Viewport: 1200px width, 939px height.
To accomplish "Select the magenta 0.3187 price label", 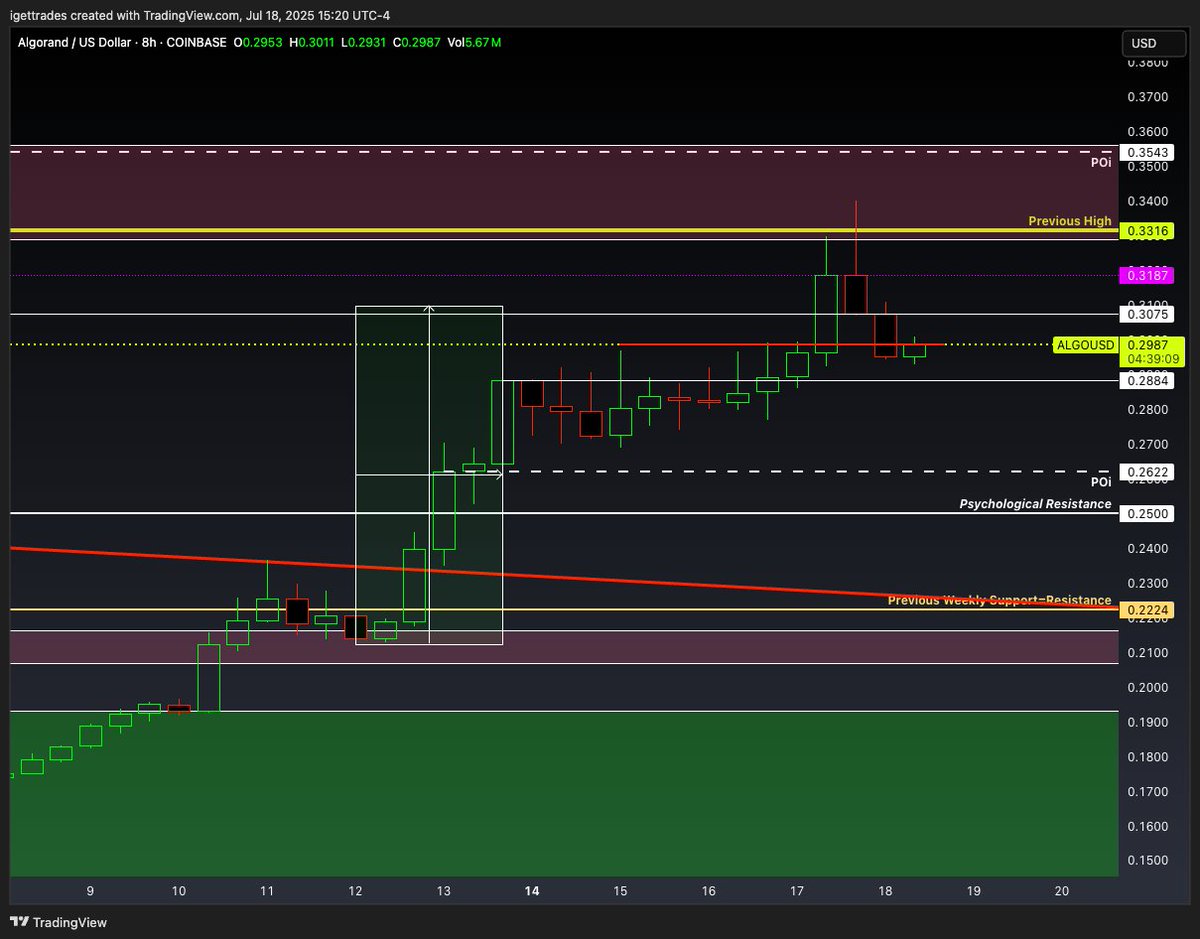I will click(1145, 275).
